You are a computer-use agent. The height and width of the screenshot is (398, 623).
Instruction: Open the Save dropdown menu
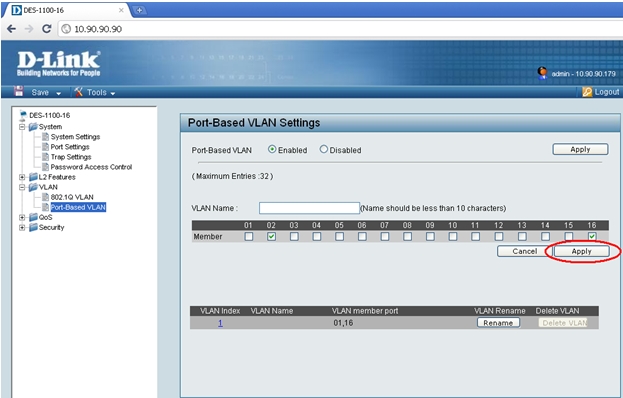tap(58, 93)
